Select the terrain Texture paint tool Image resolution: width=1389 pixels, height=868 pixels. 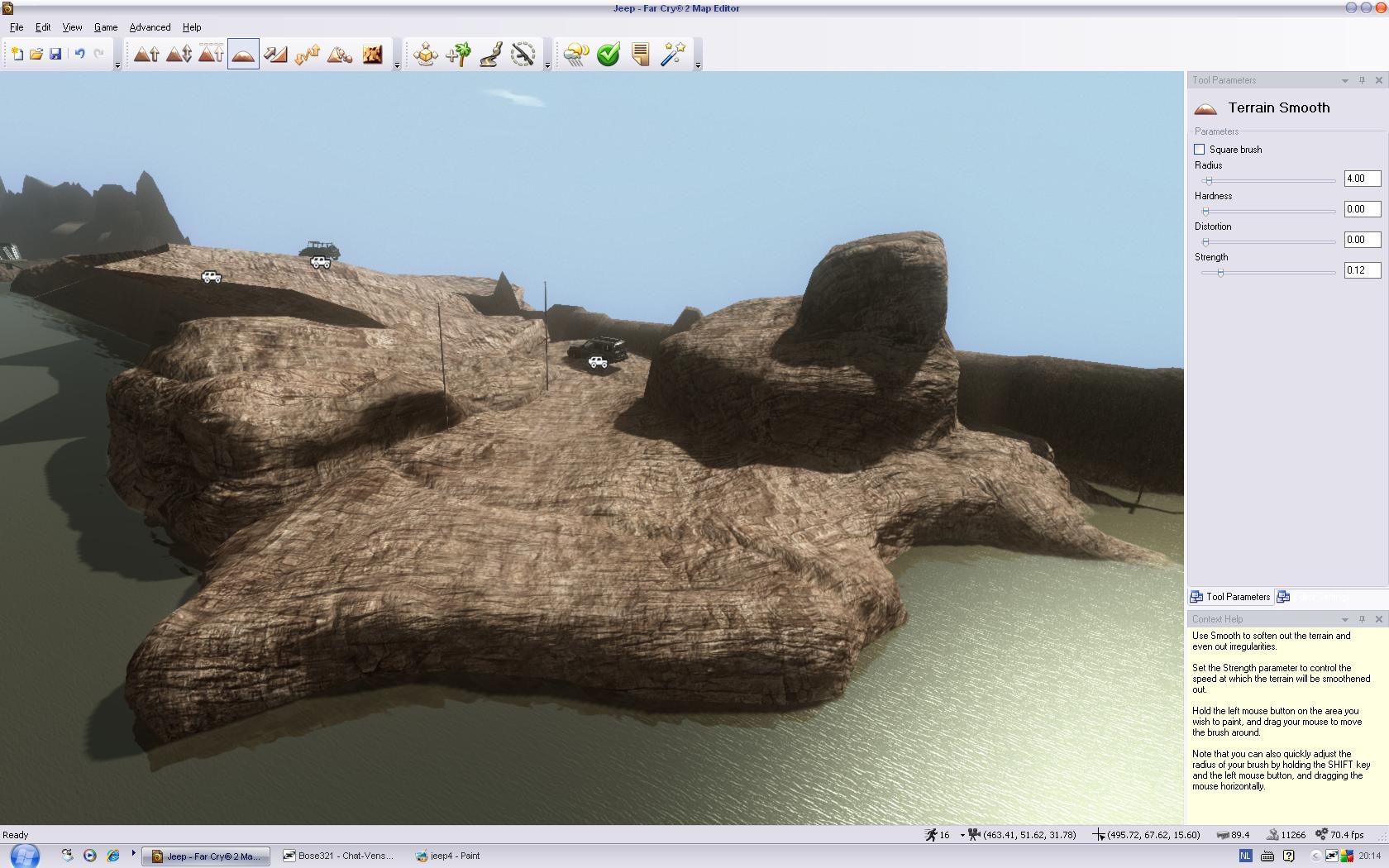coord(373,55)
